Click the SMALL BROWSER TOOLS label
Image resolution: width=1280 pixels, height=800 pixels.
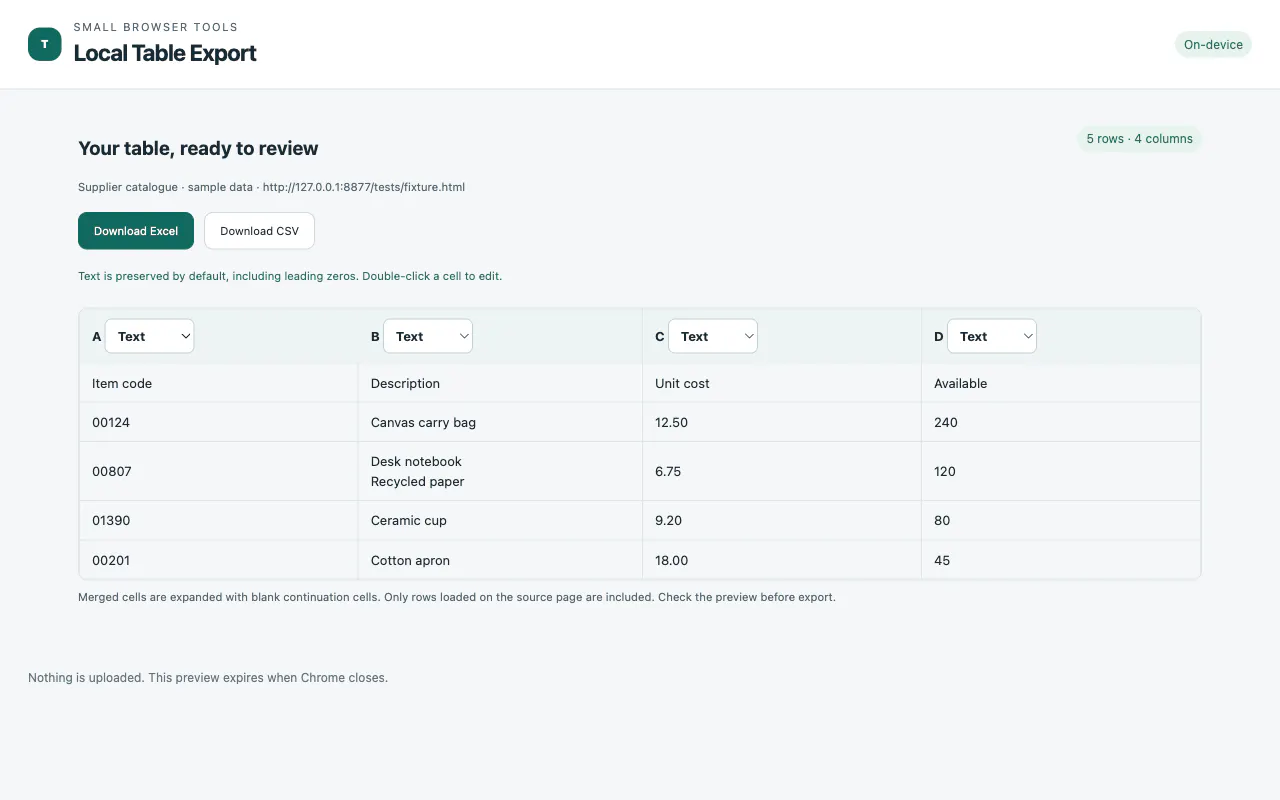156,27
